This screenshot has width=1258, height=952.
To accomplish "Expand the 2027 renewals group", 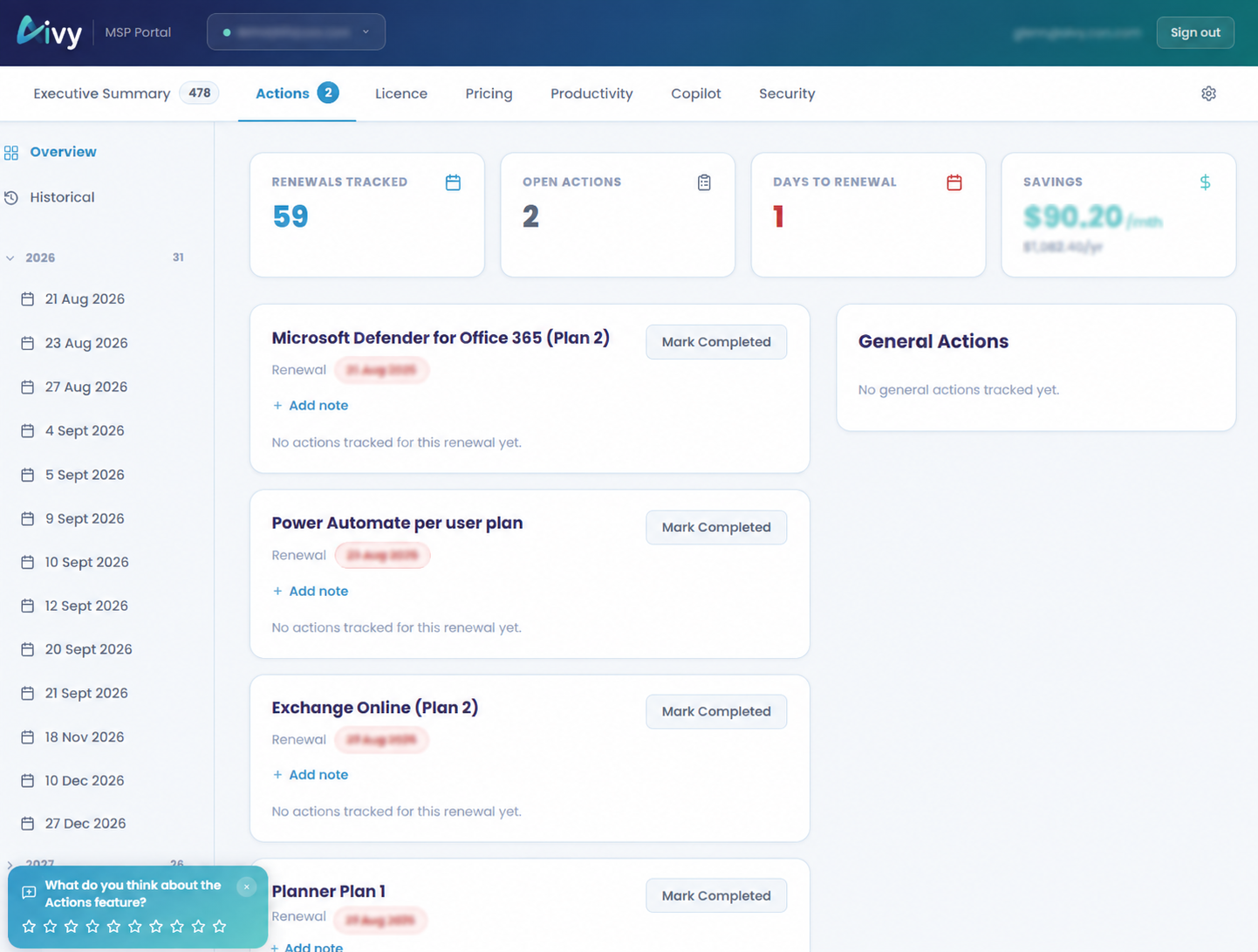I will [10, 865].
